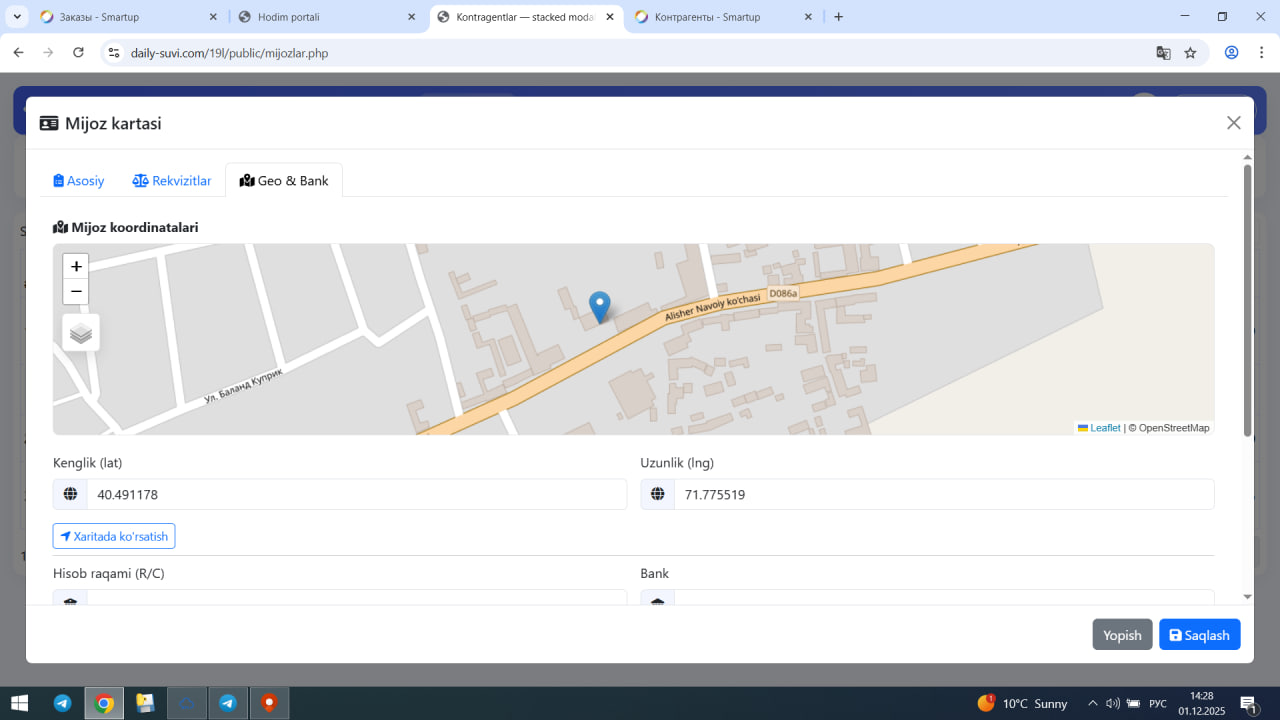Open the Windows Start menu
The image size is (1280, 720).
pos(19,703)
